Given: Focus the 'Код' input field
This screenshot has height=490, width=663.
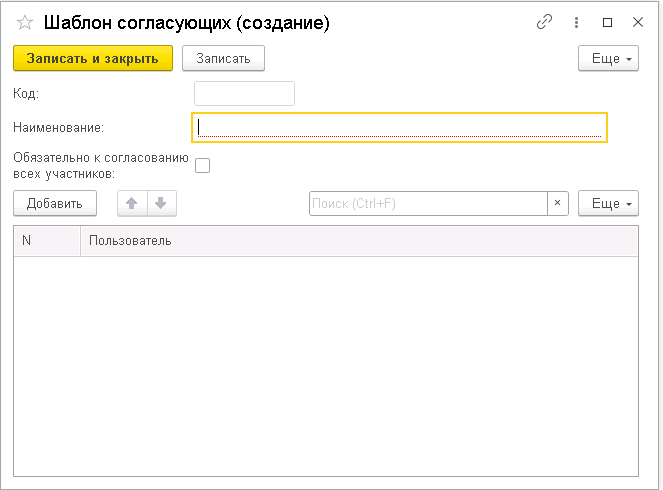Looking at the screenshot, I should (x=244, y=93).
